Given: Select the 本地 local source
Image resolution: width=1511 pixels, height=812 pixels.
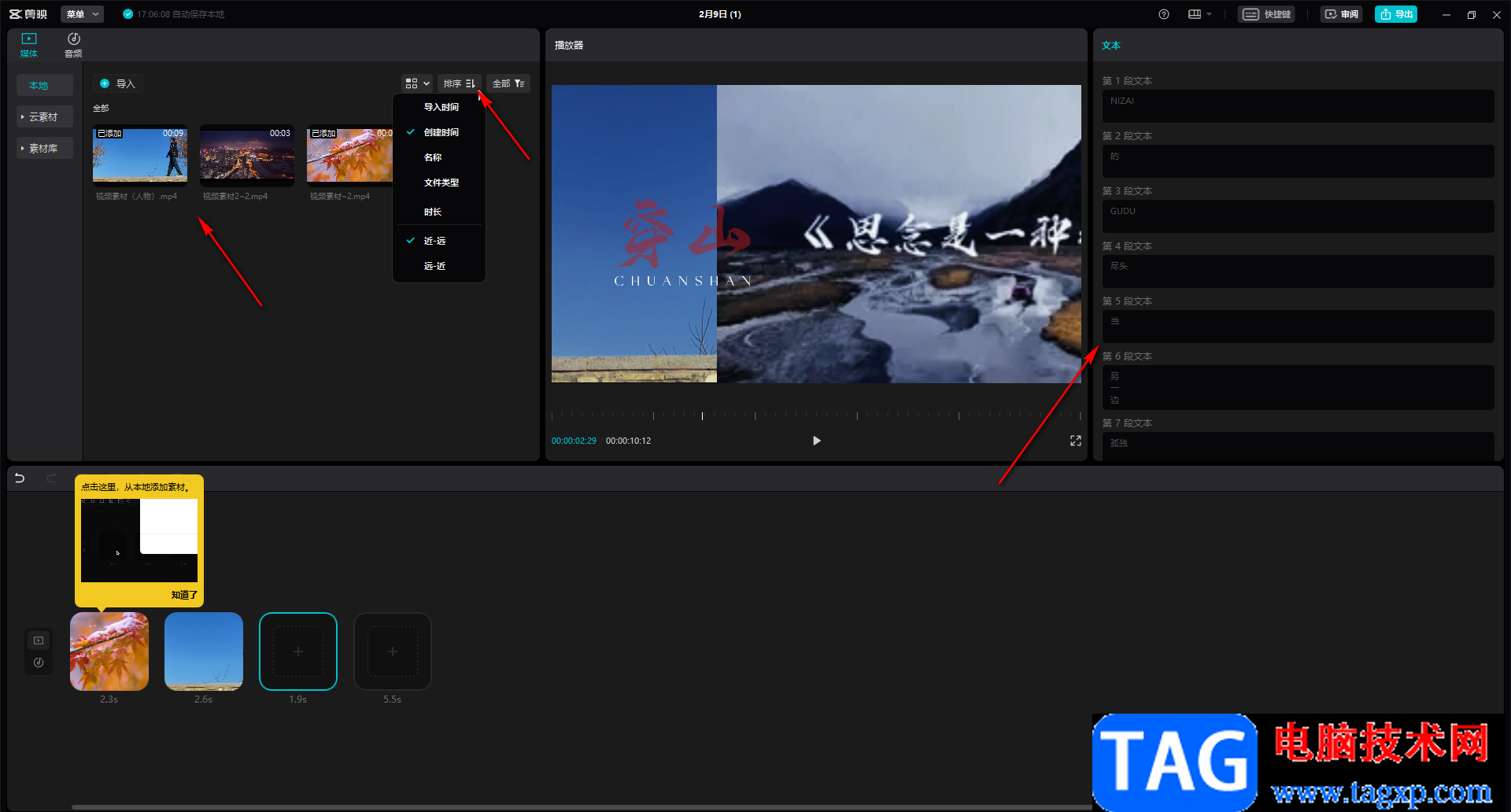Looking at the screenshot, I should coord(45,85).
